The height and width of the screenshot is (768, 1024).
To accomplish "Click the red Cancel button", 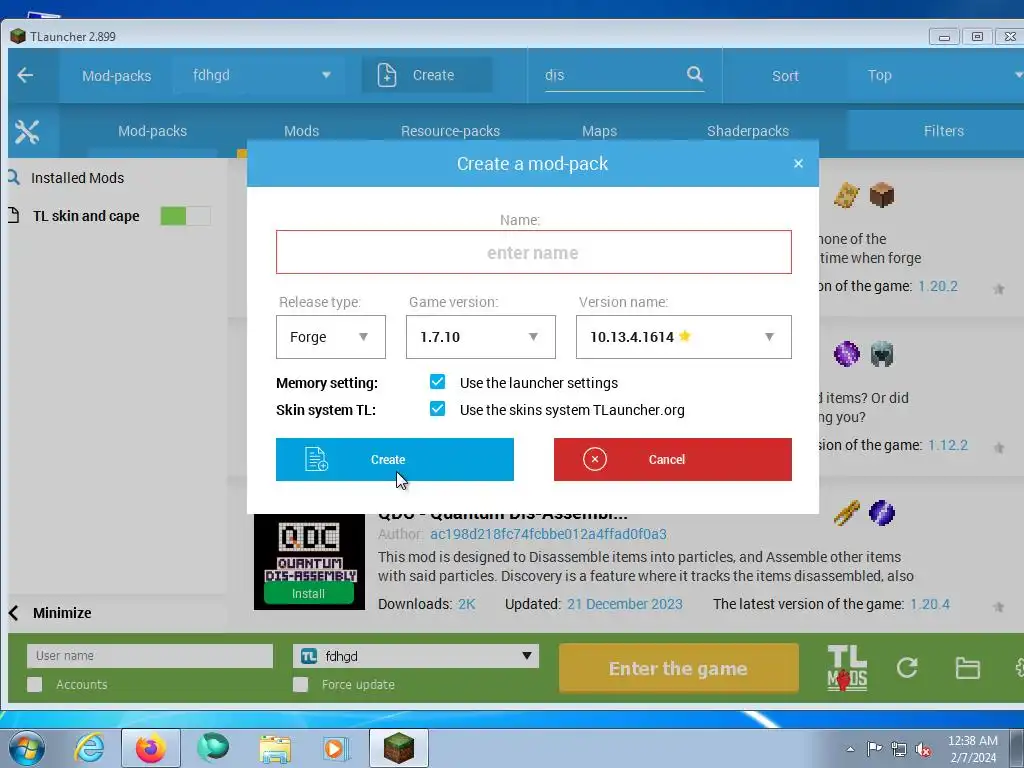I will pyautogui.click(x=673, y=459).
